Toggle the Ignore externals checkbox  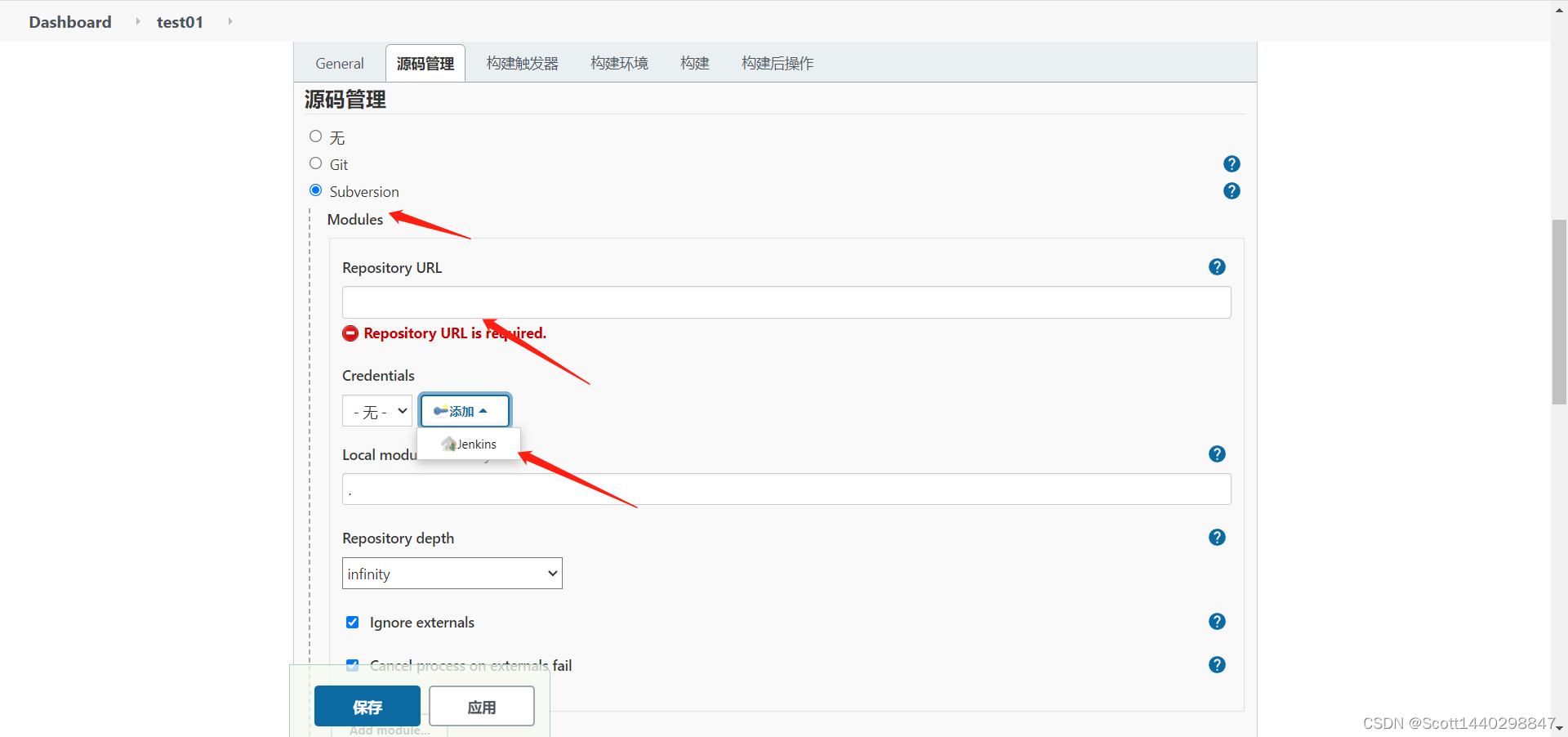coord(353,623)
